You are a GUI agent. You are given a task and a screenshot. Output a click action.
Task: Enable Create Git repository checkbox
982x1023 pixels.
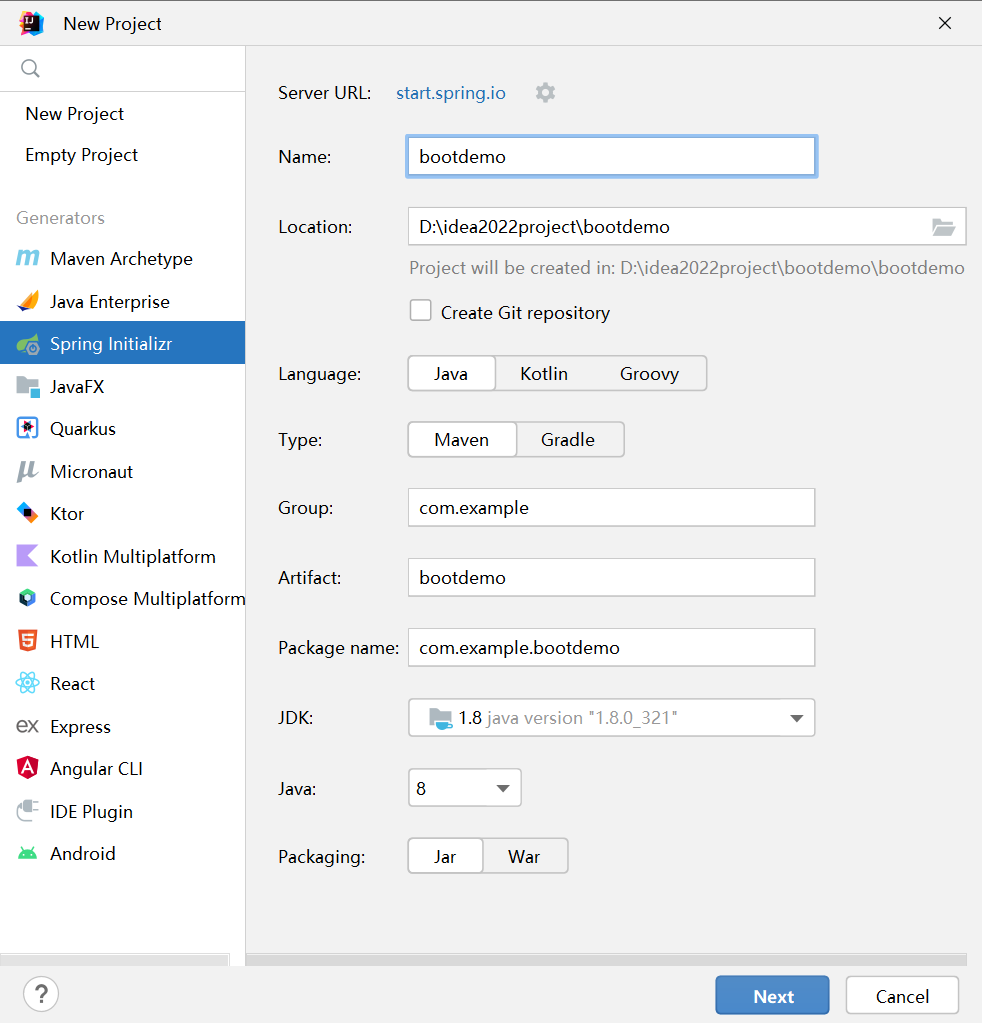pos(420,311)
